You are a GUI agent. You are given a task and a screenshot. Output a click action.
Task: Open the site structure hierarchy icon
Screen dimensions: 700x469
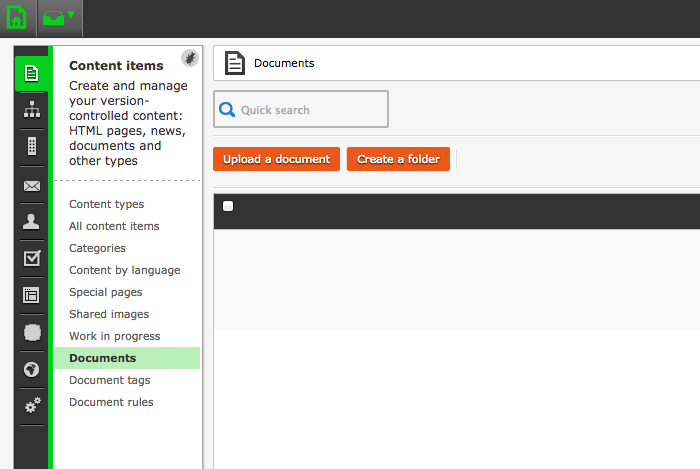click(32, 109)
